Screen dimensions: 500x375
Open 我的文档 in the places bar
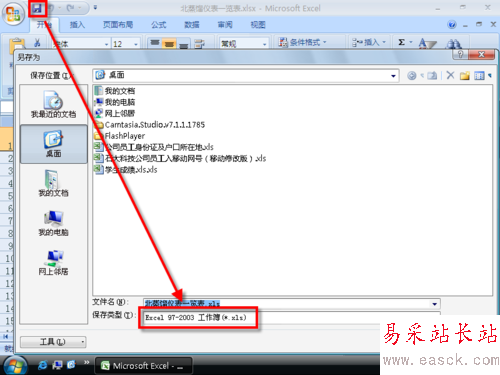pos(53,183)
